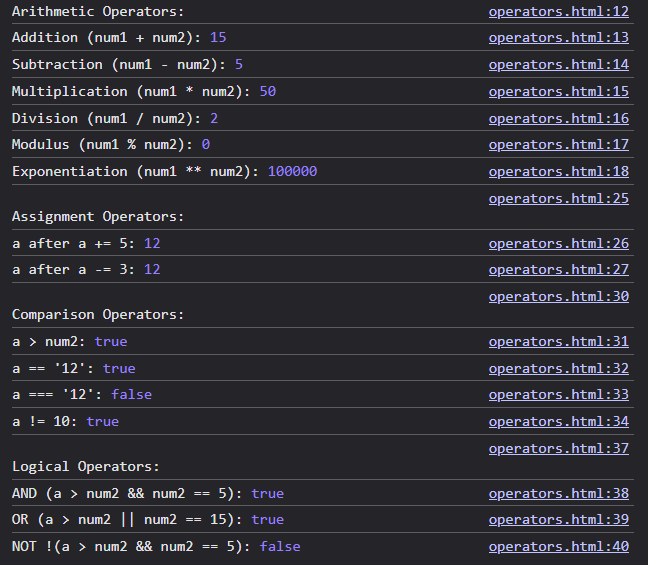Open source link operators.html:39
This screenshot has height=565, width=648.
coord(559,520)
